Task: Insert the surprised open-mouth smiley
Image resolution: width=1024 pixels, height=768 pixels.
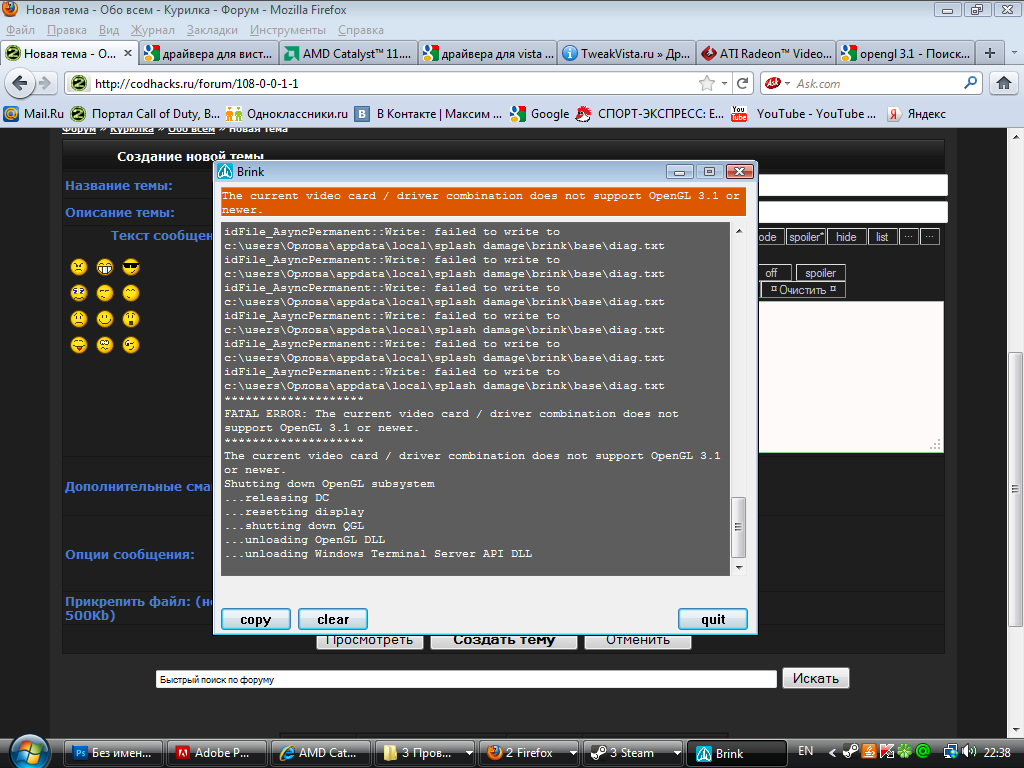Action: pos(131,319)
